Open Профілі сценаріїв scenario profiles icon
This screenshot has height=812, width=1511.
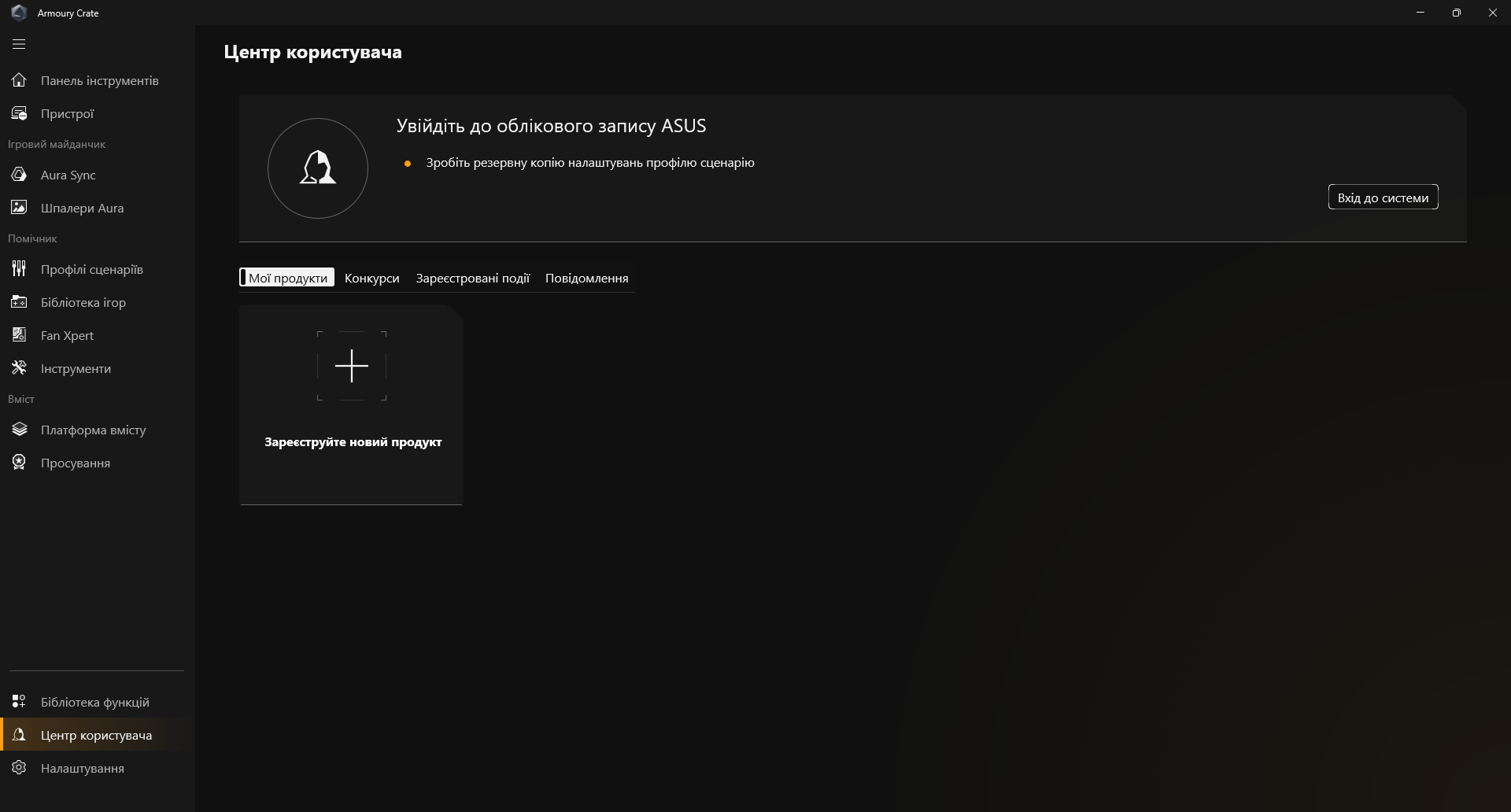point(19,269)
